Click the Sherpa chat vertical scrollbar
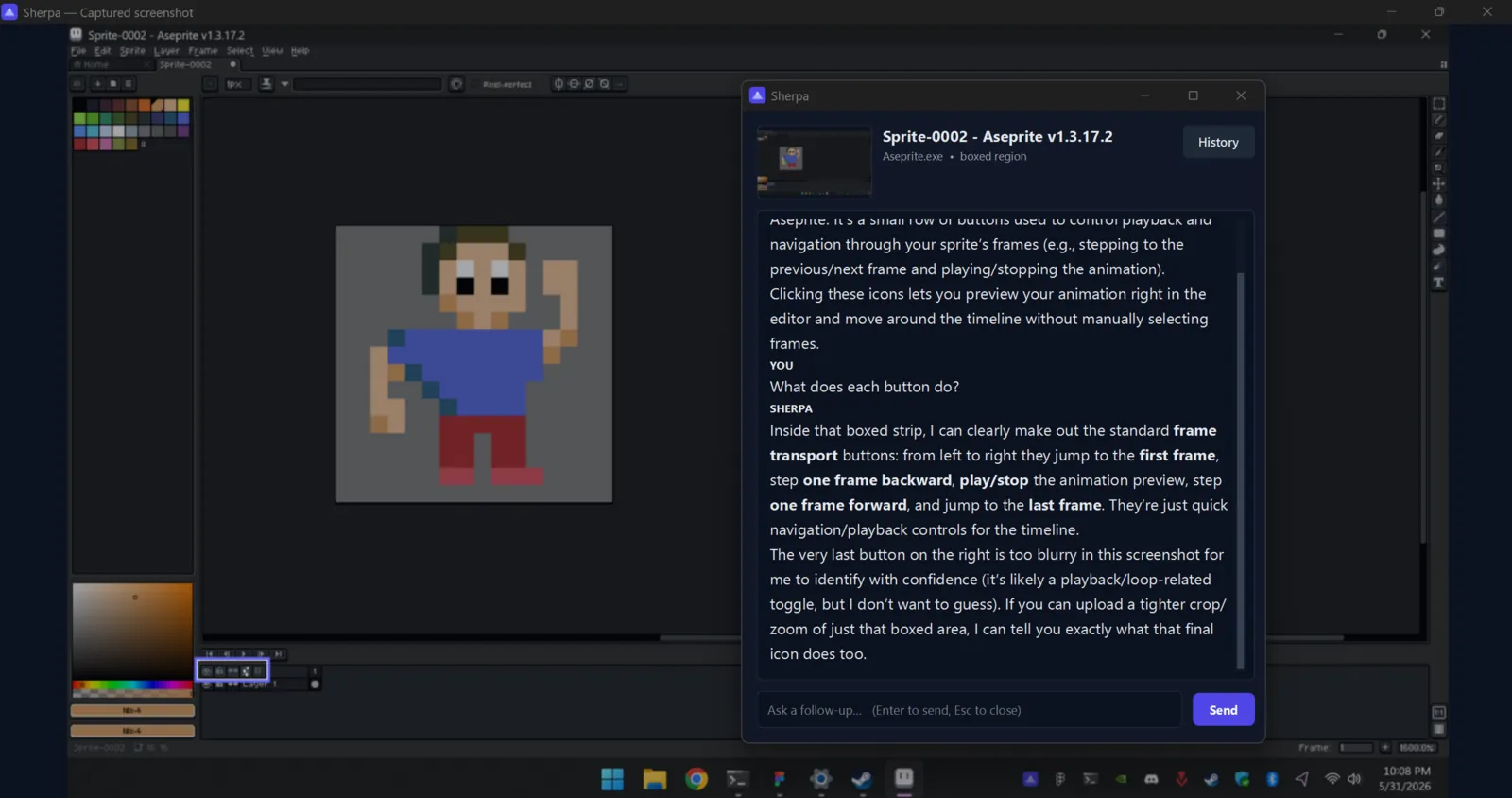Viewport: 1512px width, 798px height. point(1241,471)
